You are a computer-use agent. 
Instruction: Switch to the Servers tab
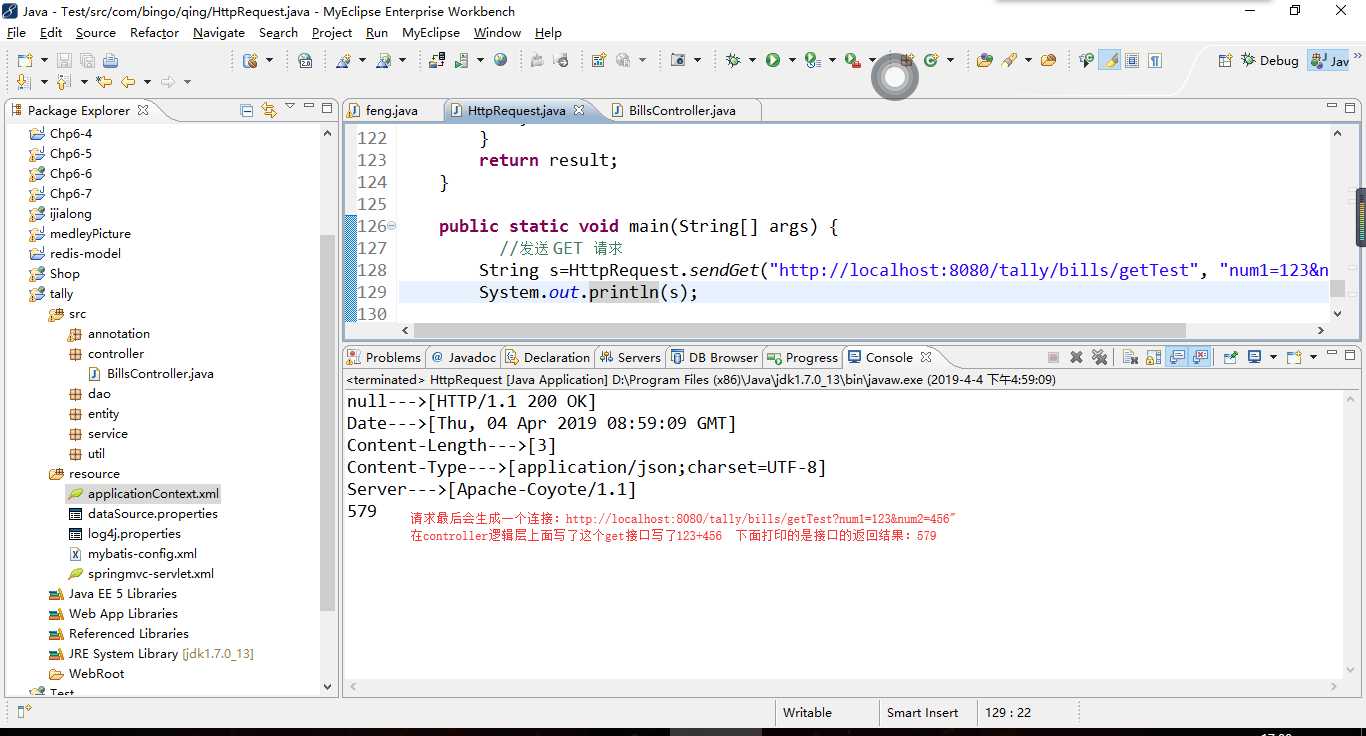(629, 357)
